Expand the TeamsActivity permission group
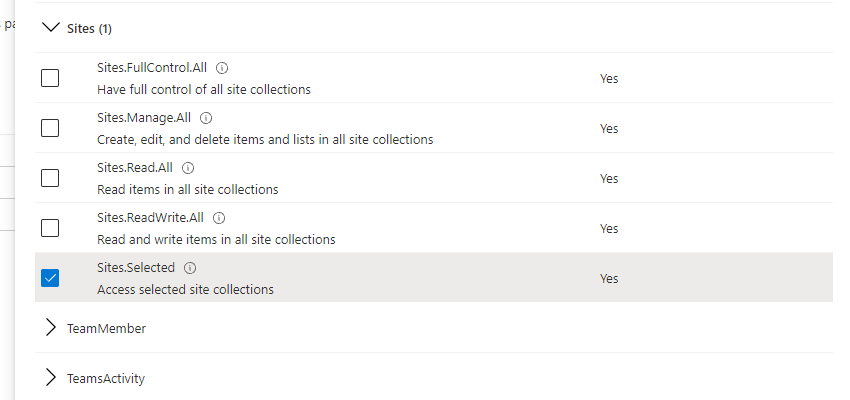The image size is (850, 400). coord(50,377)
